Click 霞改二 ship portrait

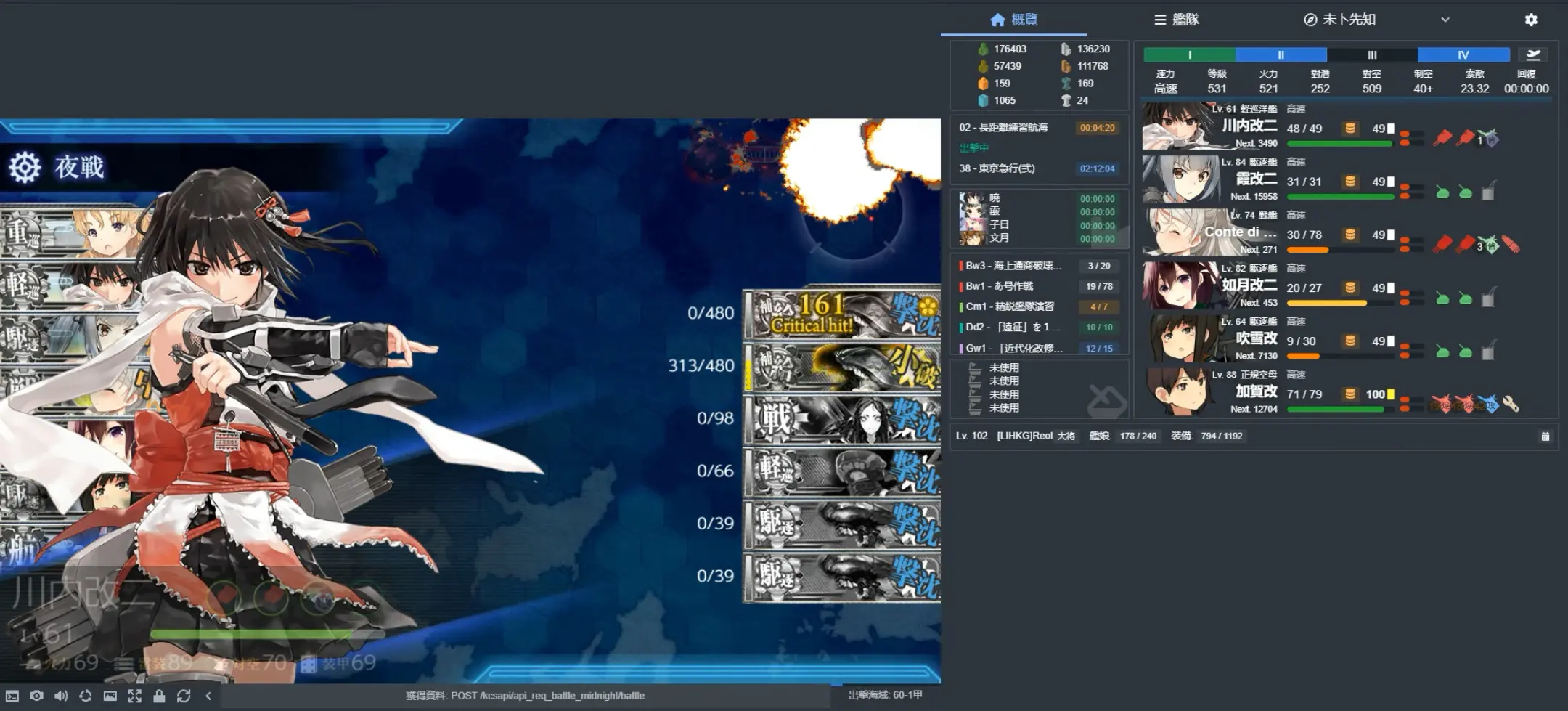pos(1180,179)
